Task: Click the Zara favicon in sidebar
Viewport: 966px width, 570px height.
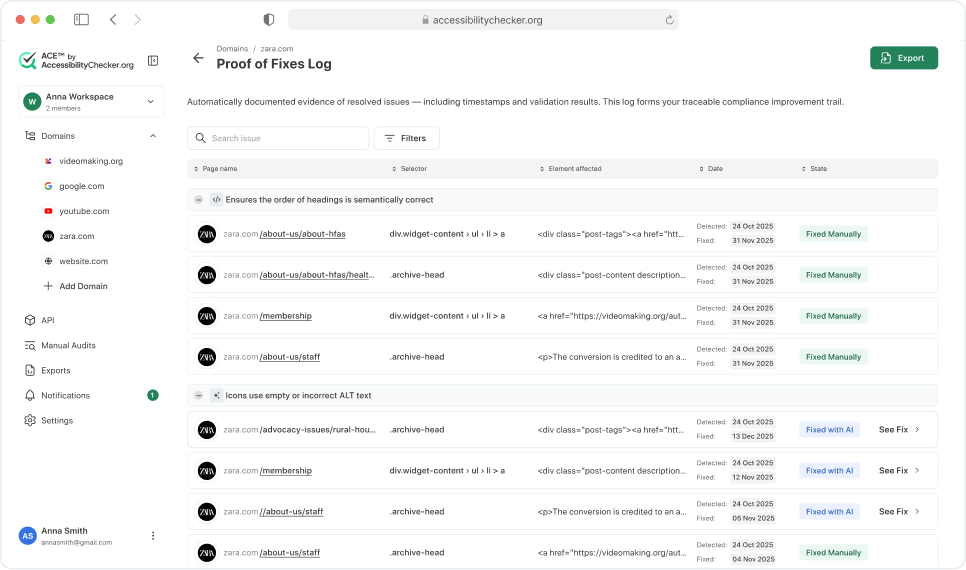Action: (48, 236)
